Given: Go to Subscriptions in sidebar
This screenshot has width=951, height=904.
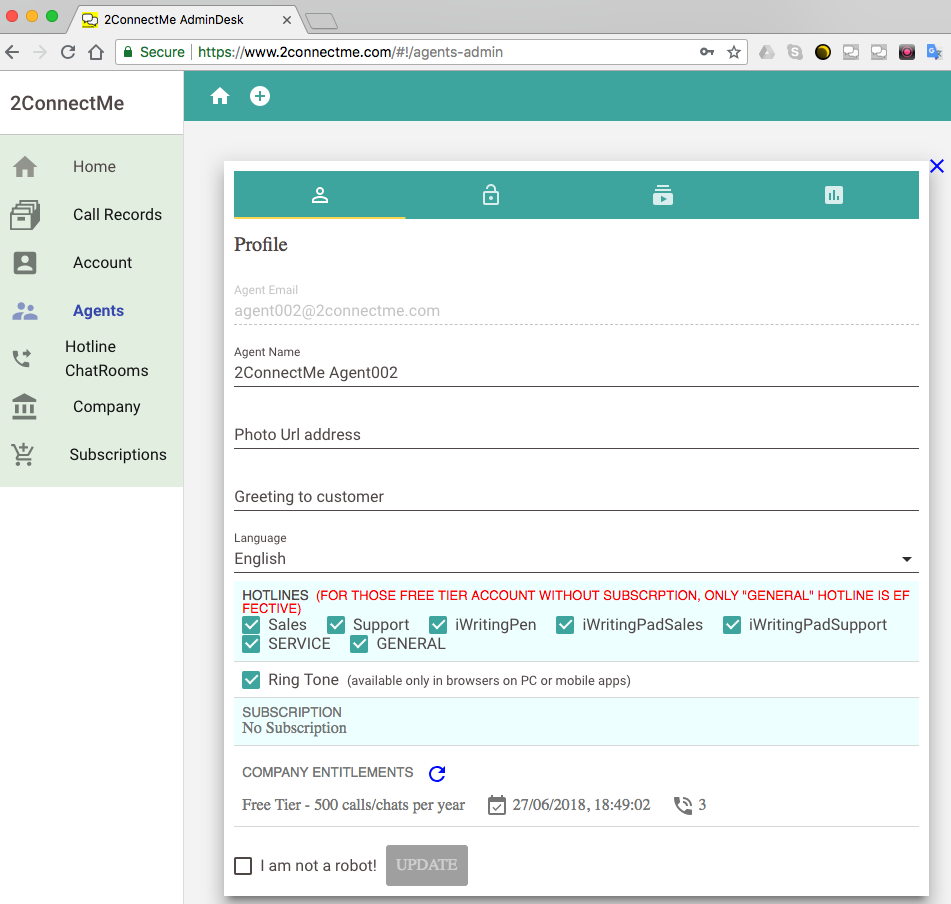Looking at the screenshot, I should (x=118, y=455).
